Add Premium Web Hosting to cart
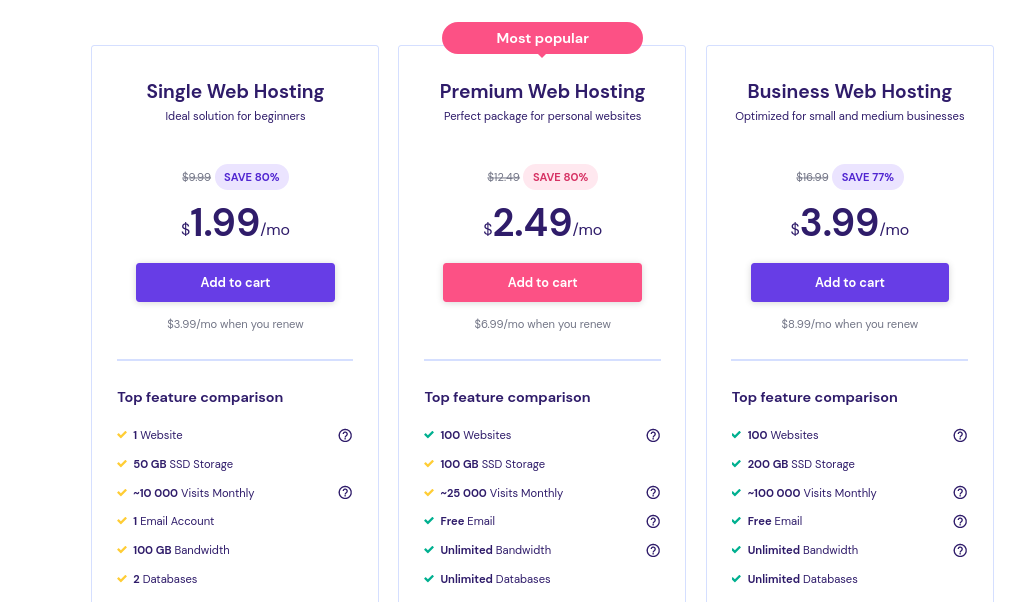 pyautogui.click(x=542, y=282)
